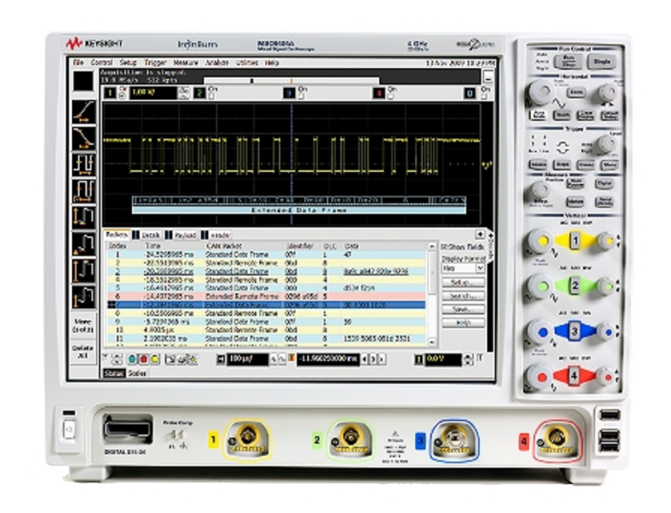Viewport: 671px width, 513px height.
Task: Click the Search button beside the table
Action: [463, 296]
